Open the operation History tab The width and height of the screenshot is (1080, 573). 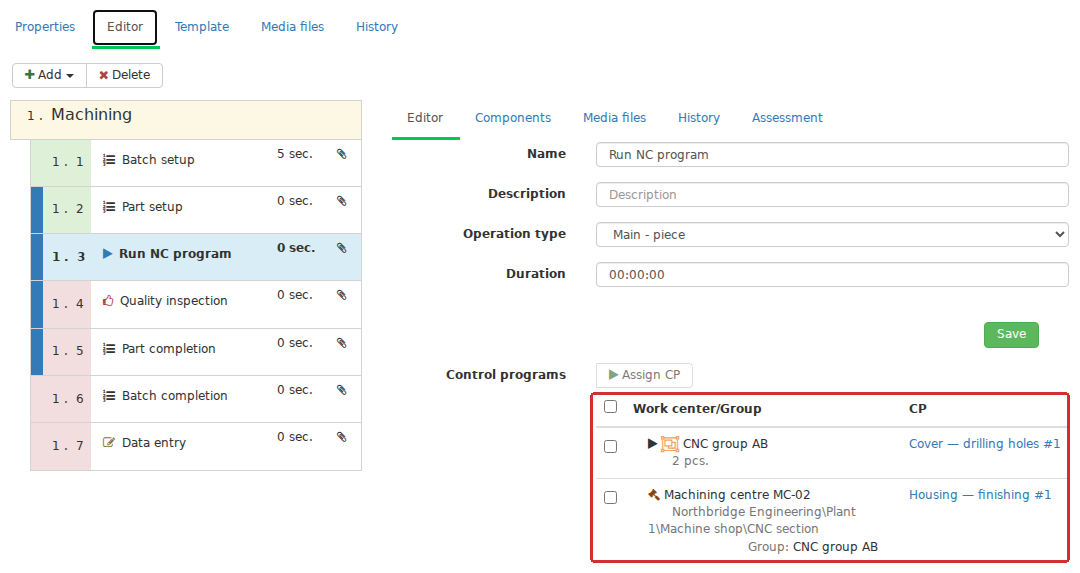point(698,118)
